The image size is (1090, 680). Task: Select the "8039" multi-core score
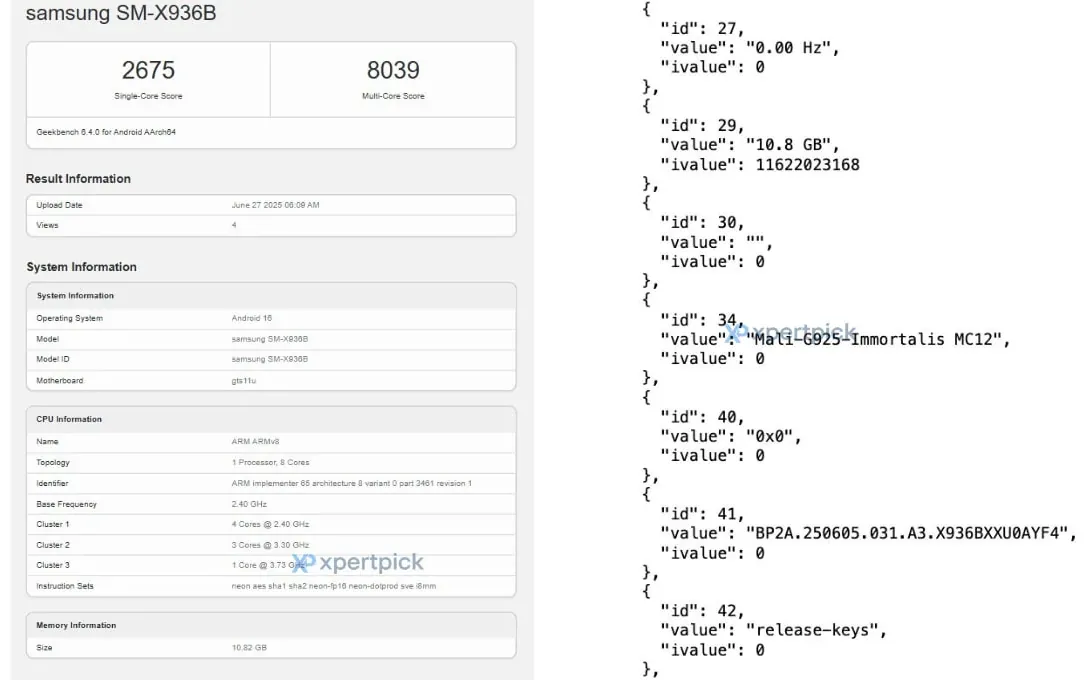393,70
